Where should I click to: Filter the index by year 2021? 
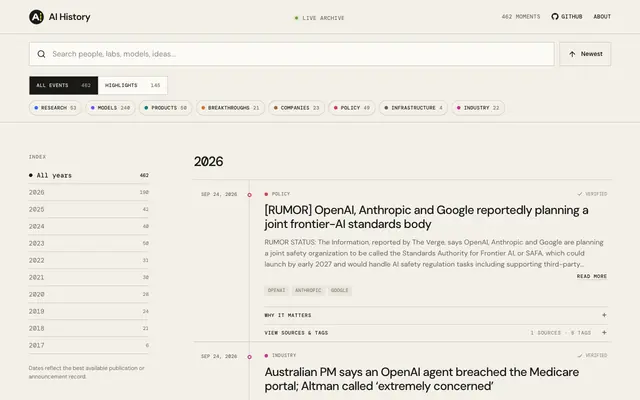tap(89, 278)
